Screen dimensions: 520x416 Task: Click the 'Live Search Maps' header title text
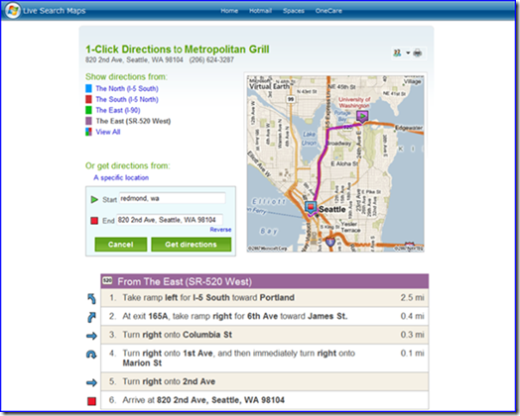coord(54,11)
